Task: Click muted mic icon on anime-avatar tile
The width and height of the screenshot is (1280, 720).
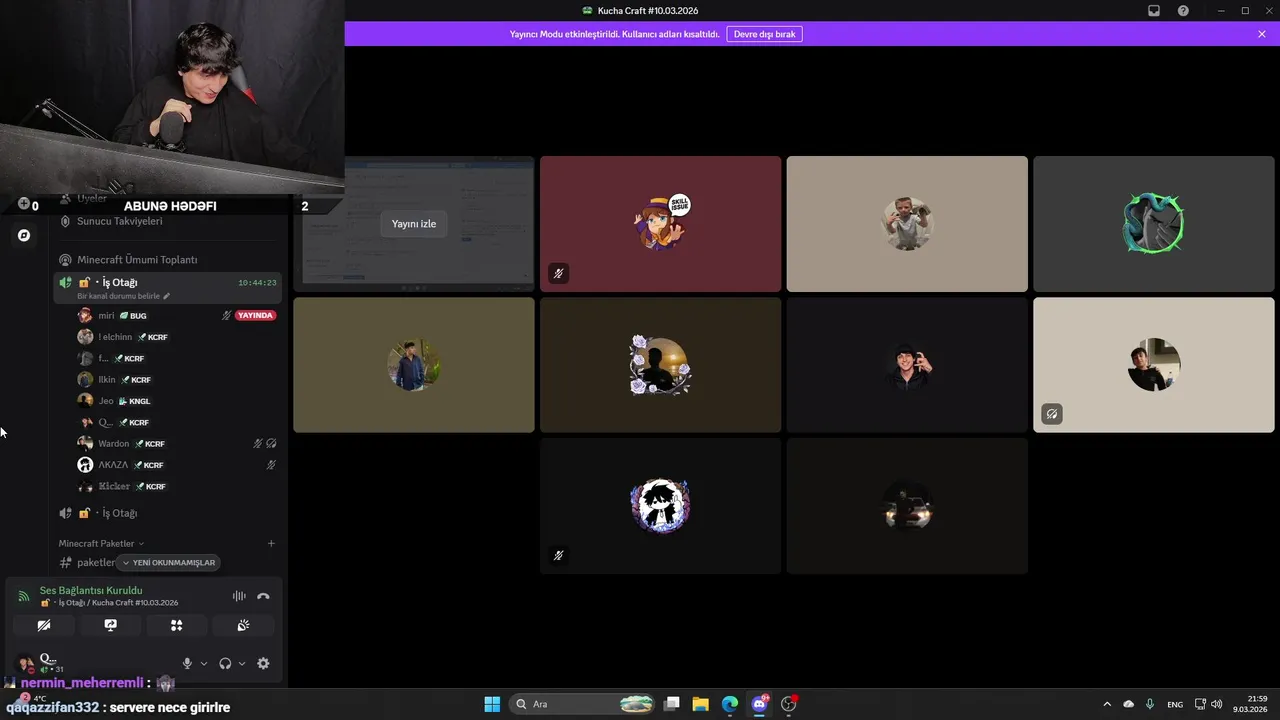Action: tap(559, 555)
